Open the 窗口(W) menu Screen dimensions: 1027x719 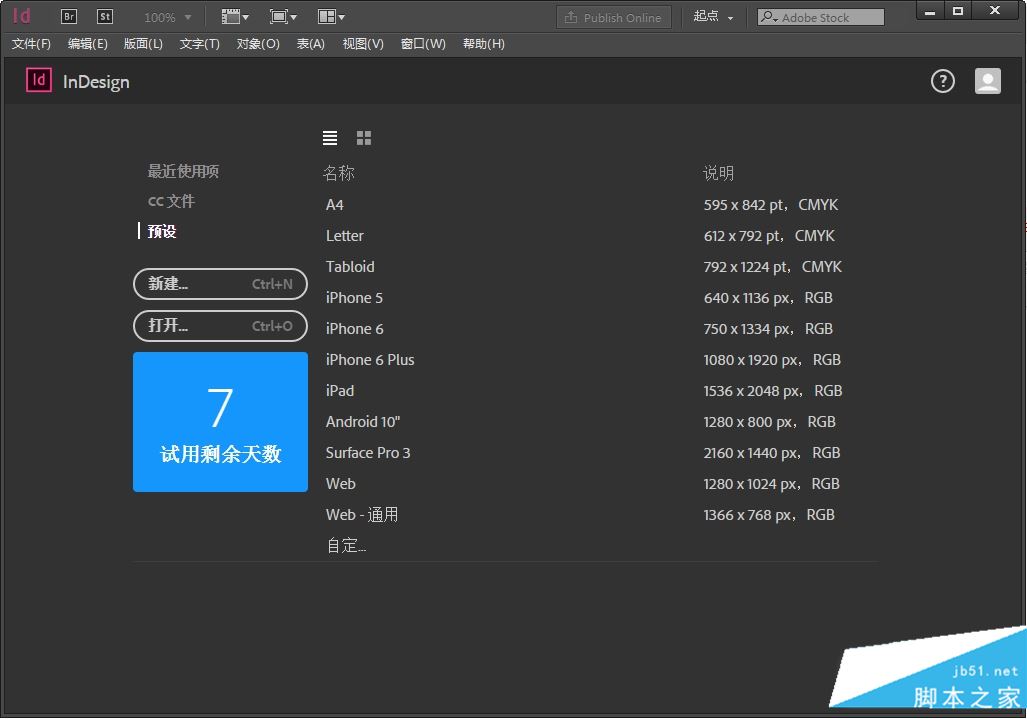pyautogui.click(x=422, y=44)
